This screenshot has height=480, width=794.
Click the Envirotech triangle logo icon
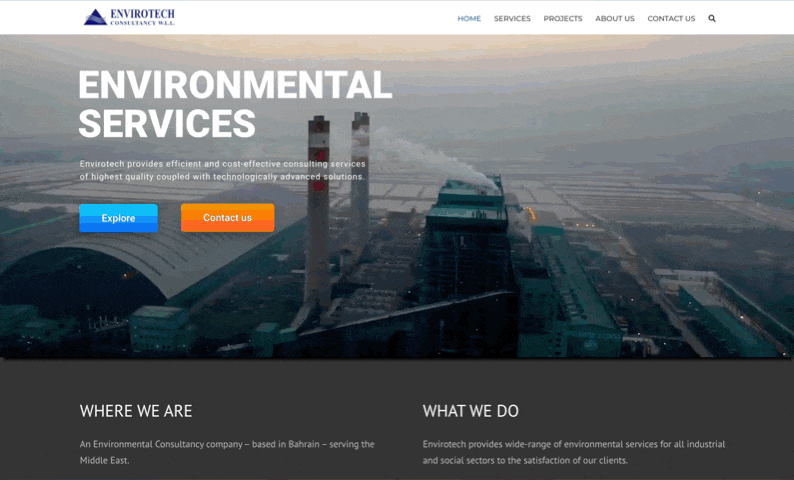(95, 17)
